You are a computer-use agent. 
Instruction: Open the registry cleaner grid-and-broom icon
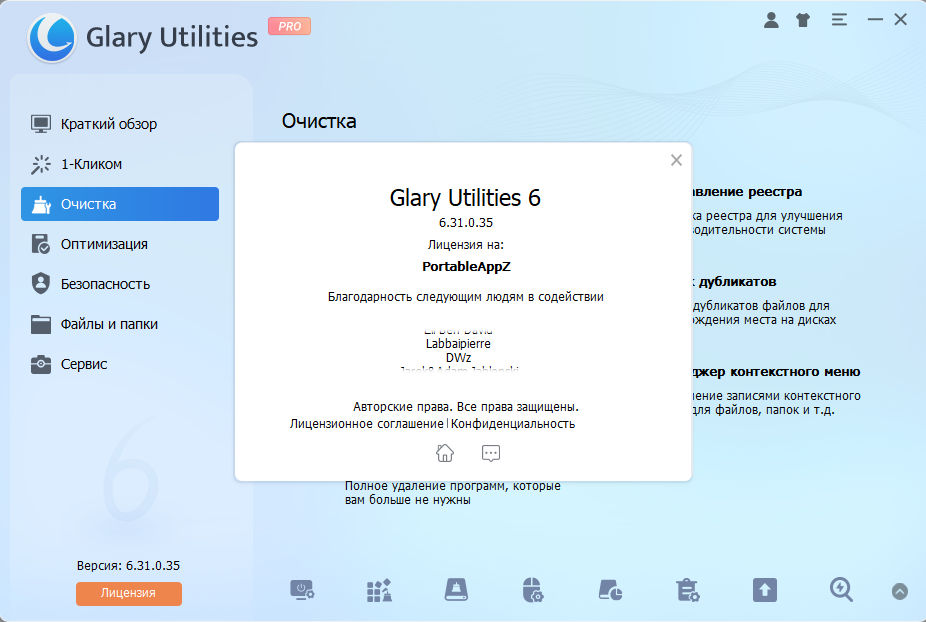click(379, 590)
